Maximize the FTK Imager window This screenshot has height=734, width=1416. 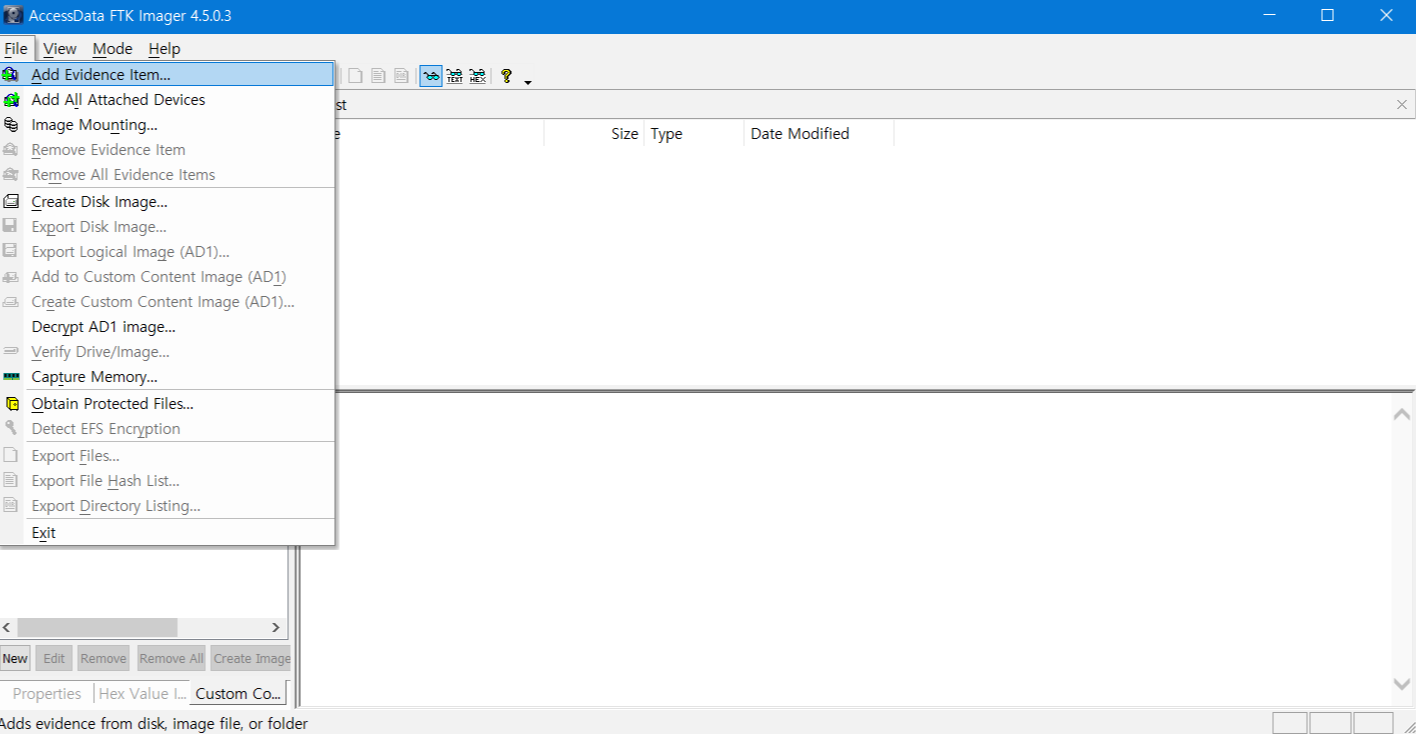pos(1327,16)
